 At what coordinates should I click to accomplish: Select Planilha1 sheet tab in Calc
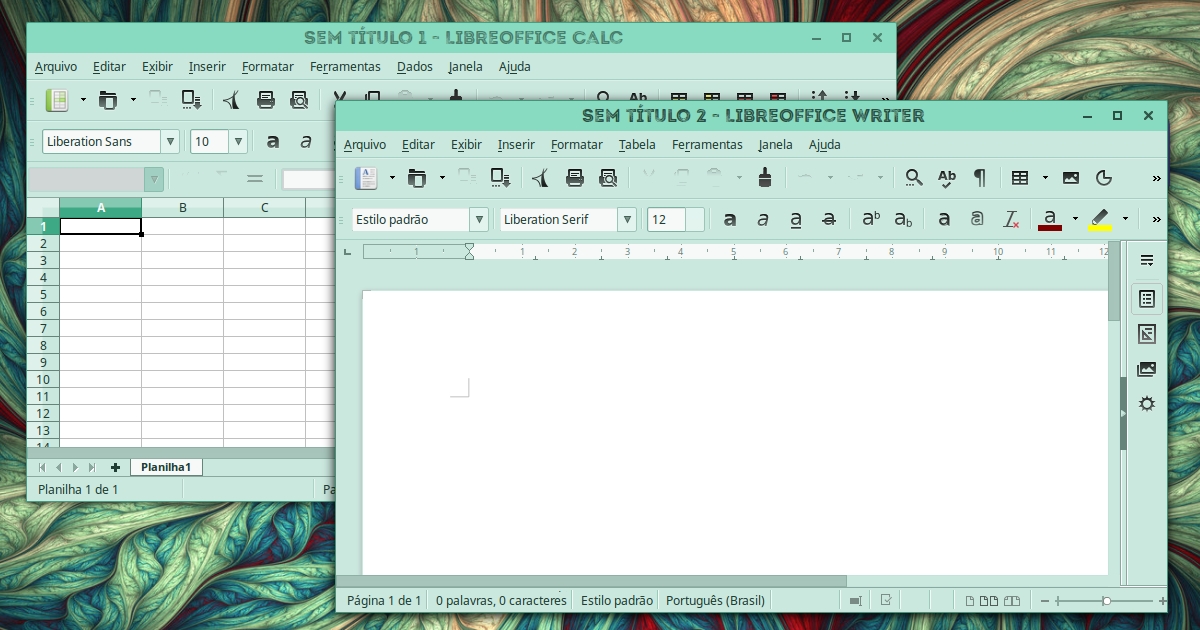point(167,467)
